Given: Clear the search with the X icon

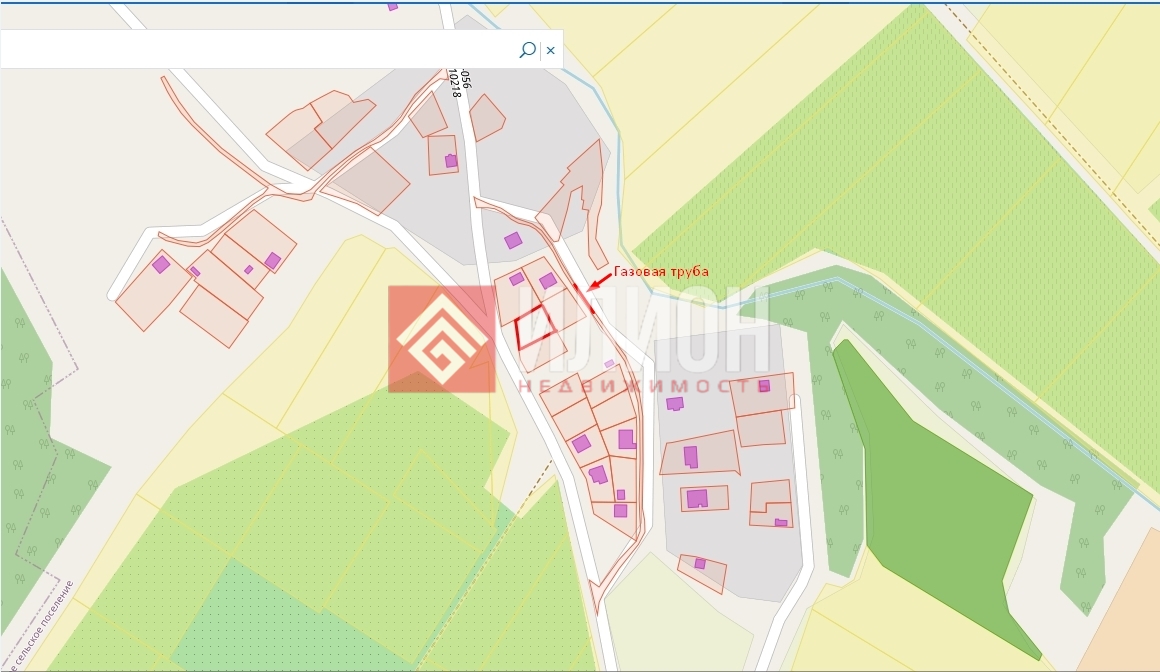Looking at the screenshot, I should click(x=550, y=50).
